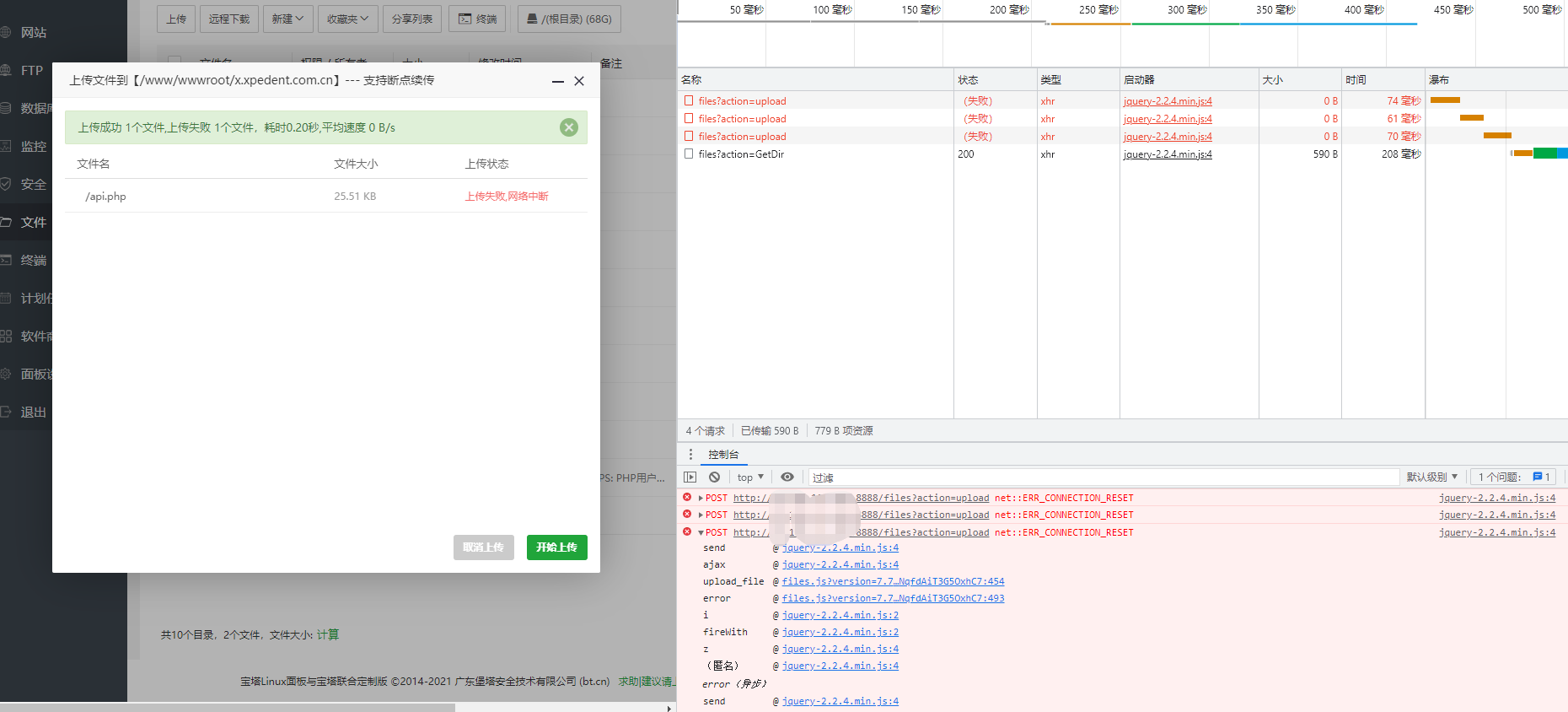This screenshot has height=712, width=1568.
Task: Click the 开始上传 start upload button
Action: [556, 547]
